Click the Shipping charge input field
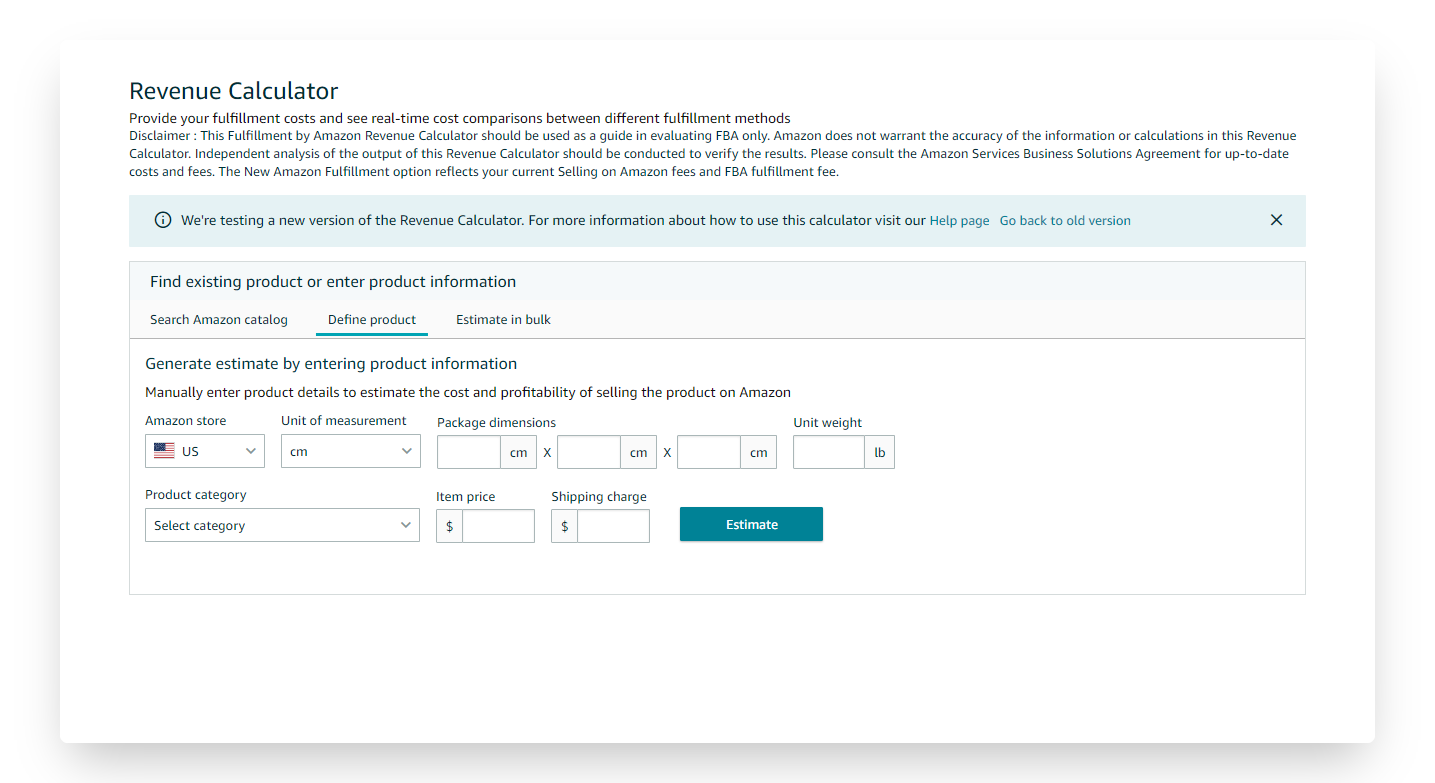Screen dimensions: 1435x783 [613, 525]
